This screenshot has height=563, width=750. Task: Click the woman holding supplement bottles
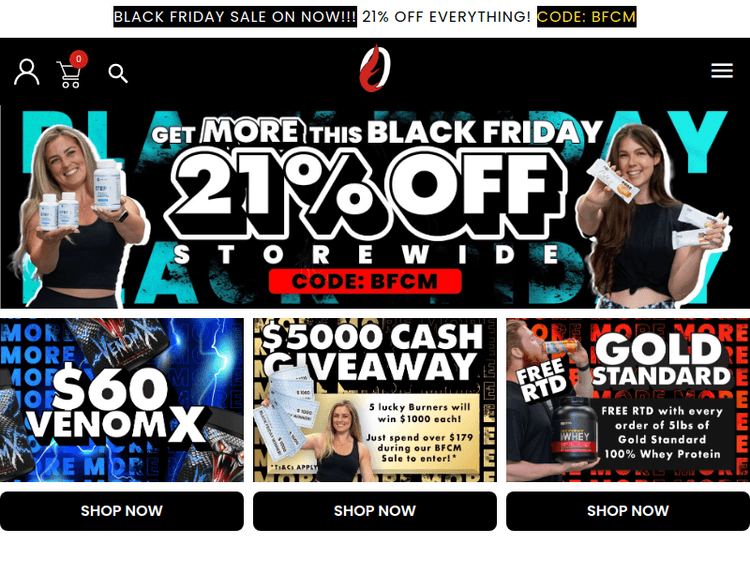coord(79,215)
